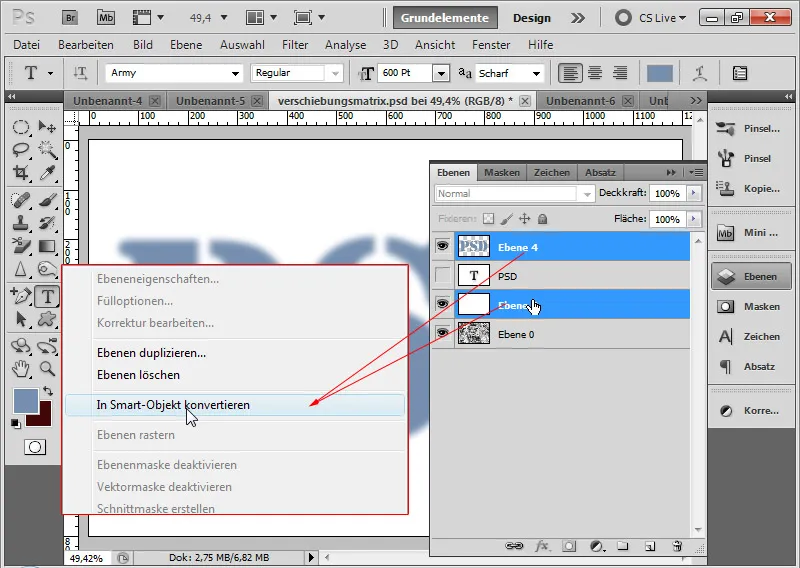This screenshot has height=568, width=800.
Task: Open the Fläche fill slider arrow
Action: click(693, 219)
